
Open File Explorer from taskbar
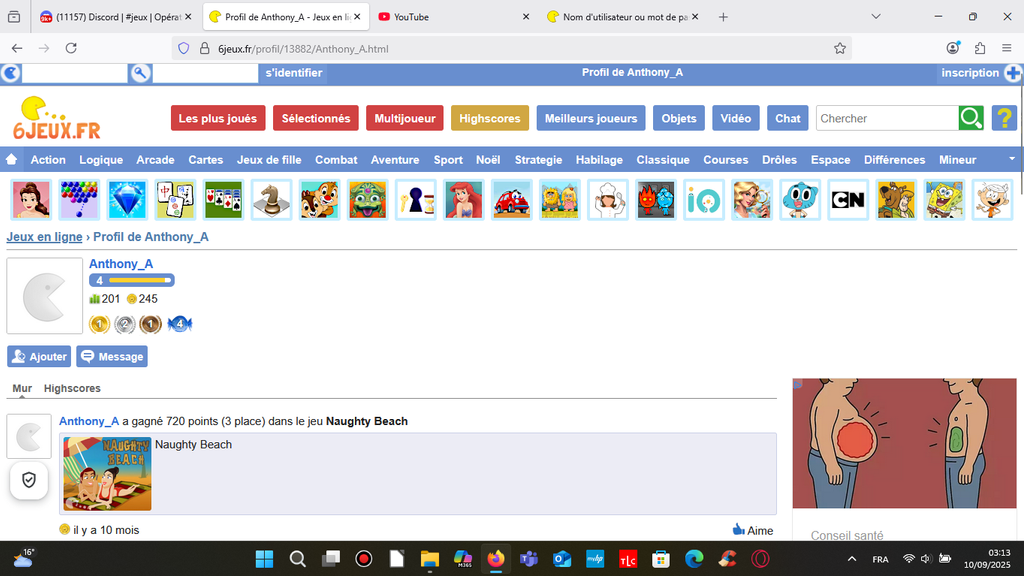[x=430, y=559]
